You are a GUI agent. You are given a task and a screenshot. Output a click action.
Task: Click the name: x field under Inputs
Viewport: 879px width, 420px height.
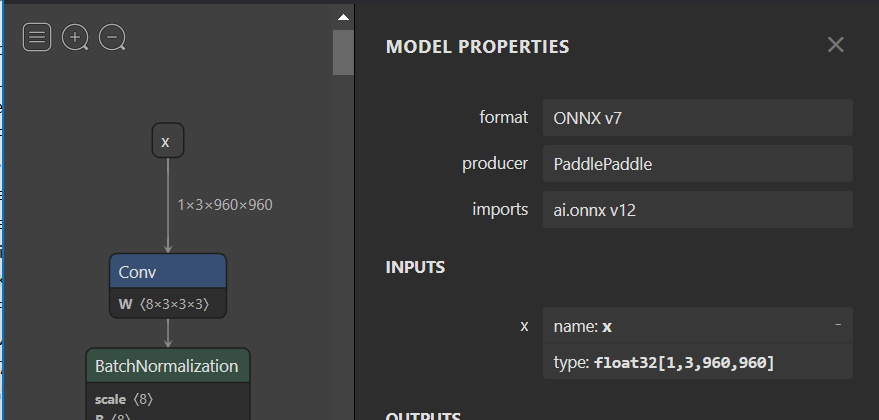[x=690, y=326]
